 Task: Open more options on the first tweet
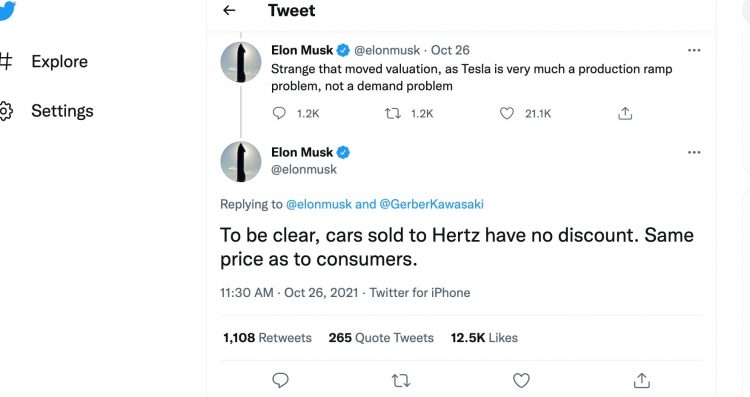tap(694, 50)
